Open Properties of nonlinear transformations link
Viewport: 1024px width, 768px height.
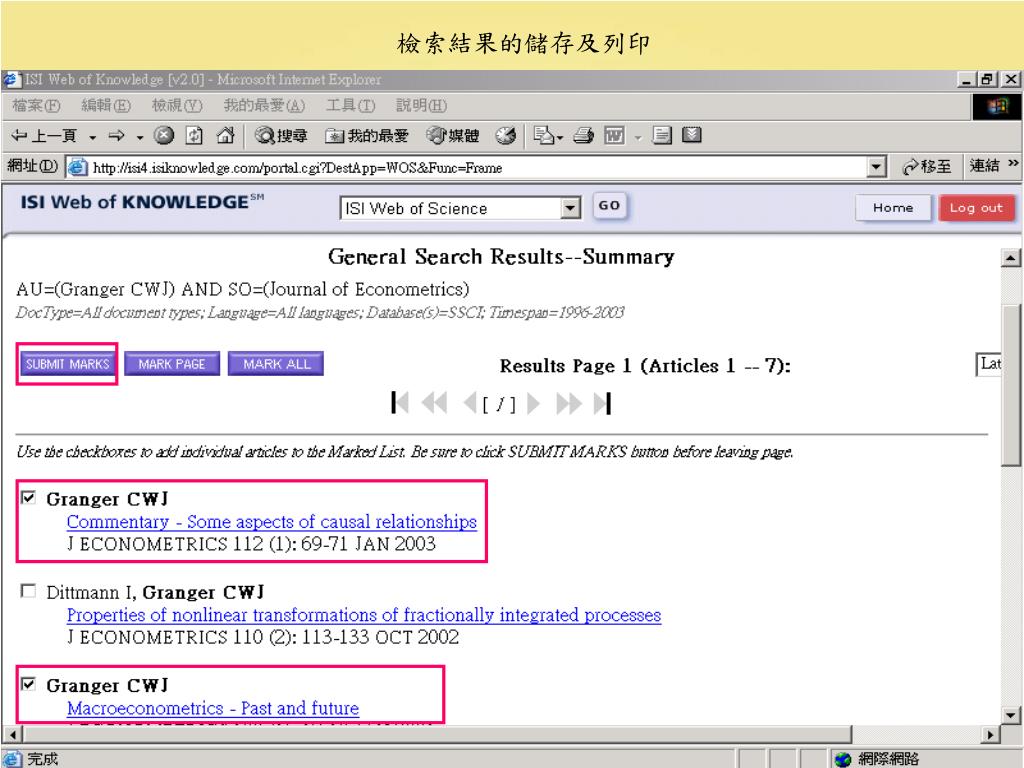364,615
